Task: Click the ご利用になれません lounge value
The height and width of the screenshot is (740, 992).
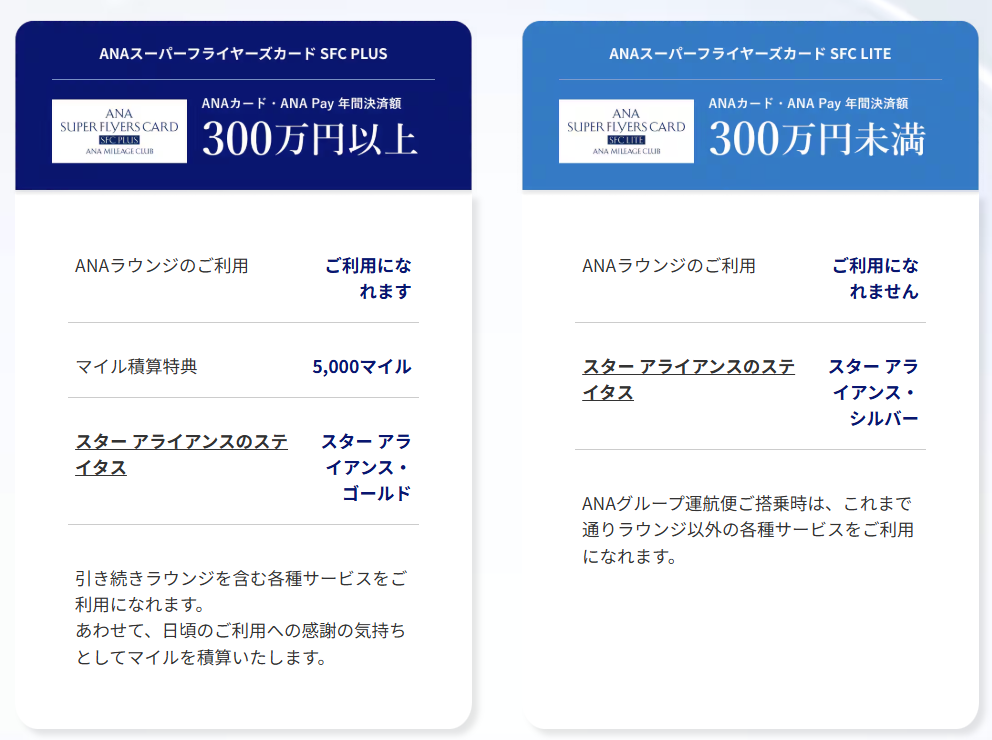Action: click(875, 278)
